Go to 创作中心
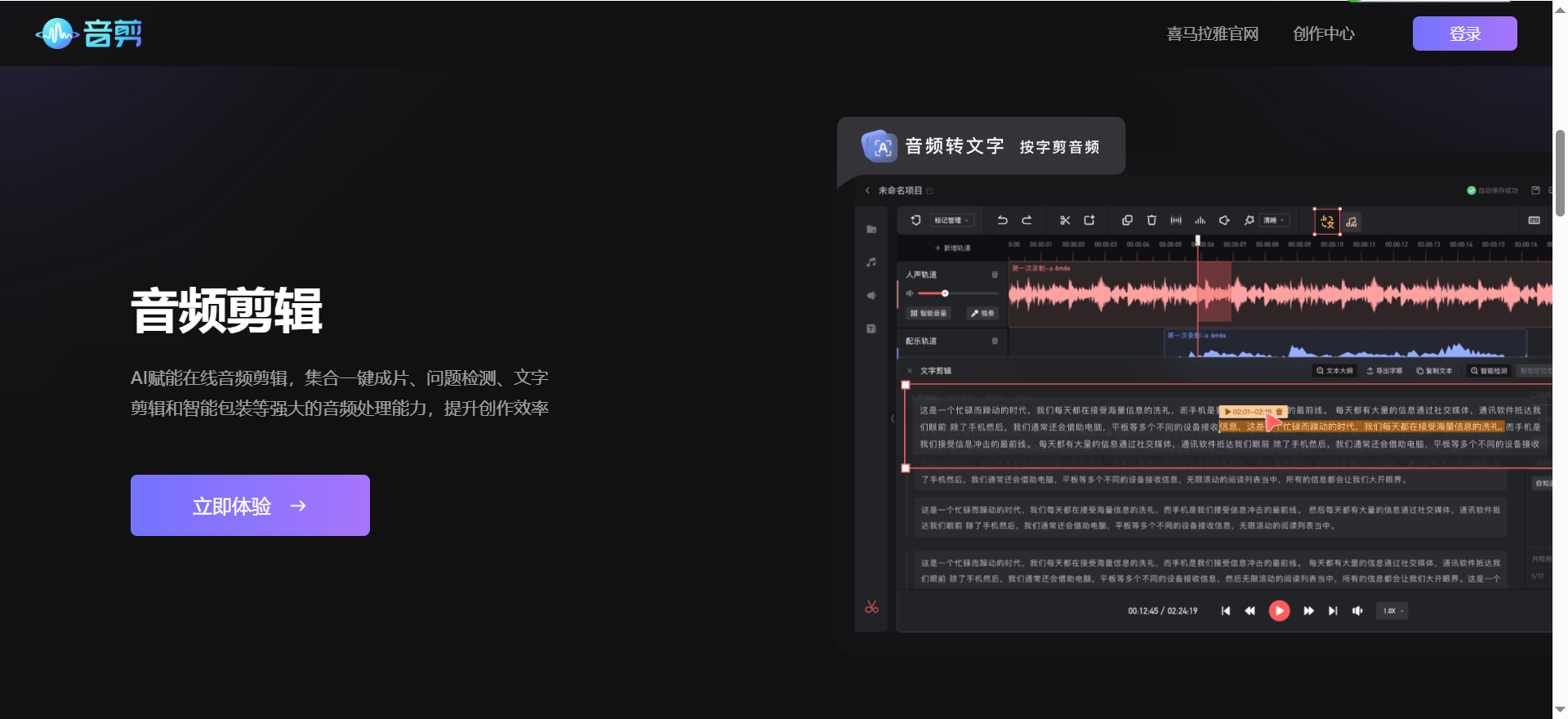 [1323, 33]
